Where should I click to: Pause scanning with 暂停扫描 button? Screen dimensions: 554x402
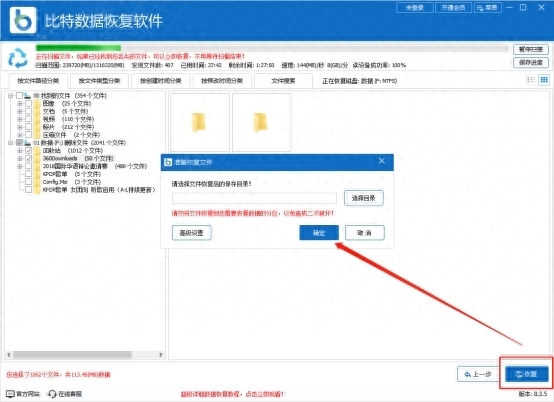[531, 49]
